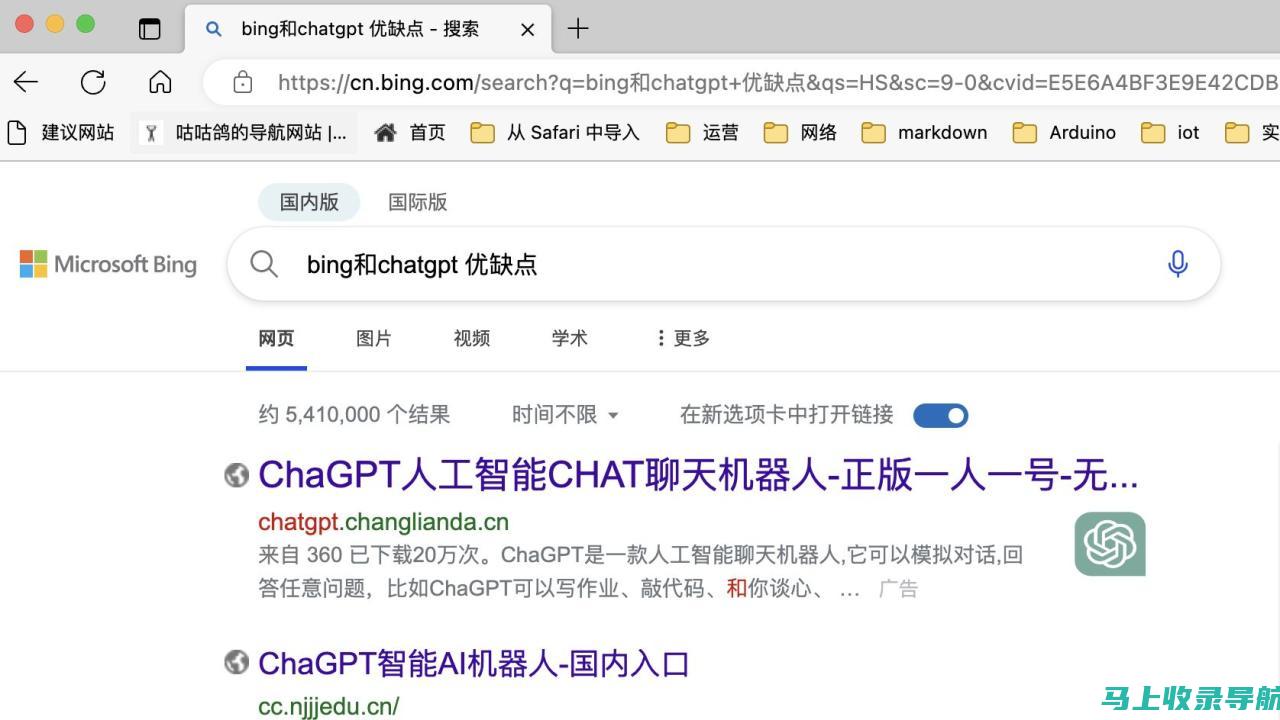This screenshot has height=720, width=1280.
Task: Select the 网页 results tab
Action: [x=276, y=338]
